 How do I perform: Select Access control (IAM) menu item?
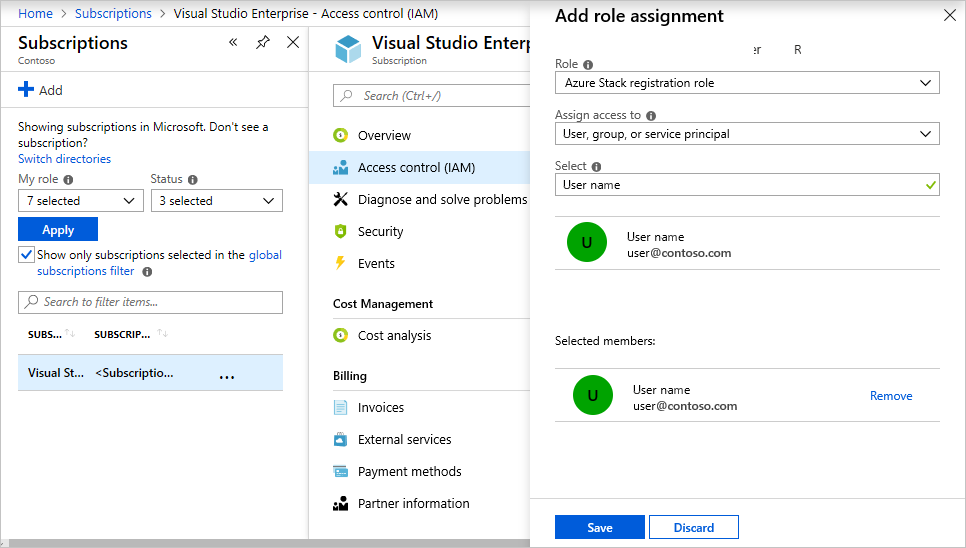coord(416,168)
